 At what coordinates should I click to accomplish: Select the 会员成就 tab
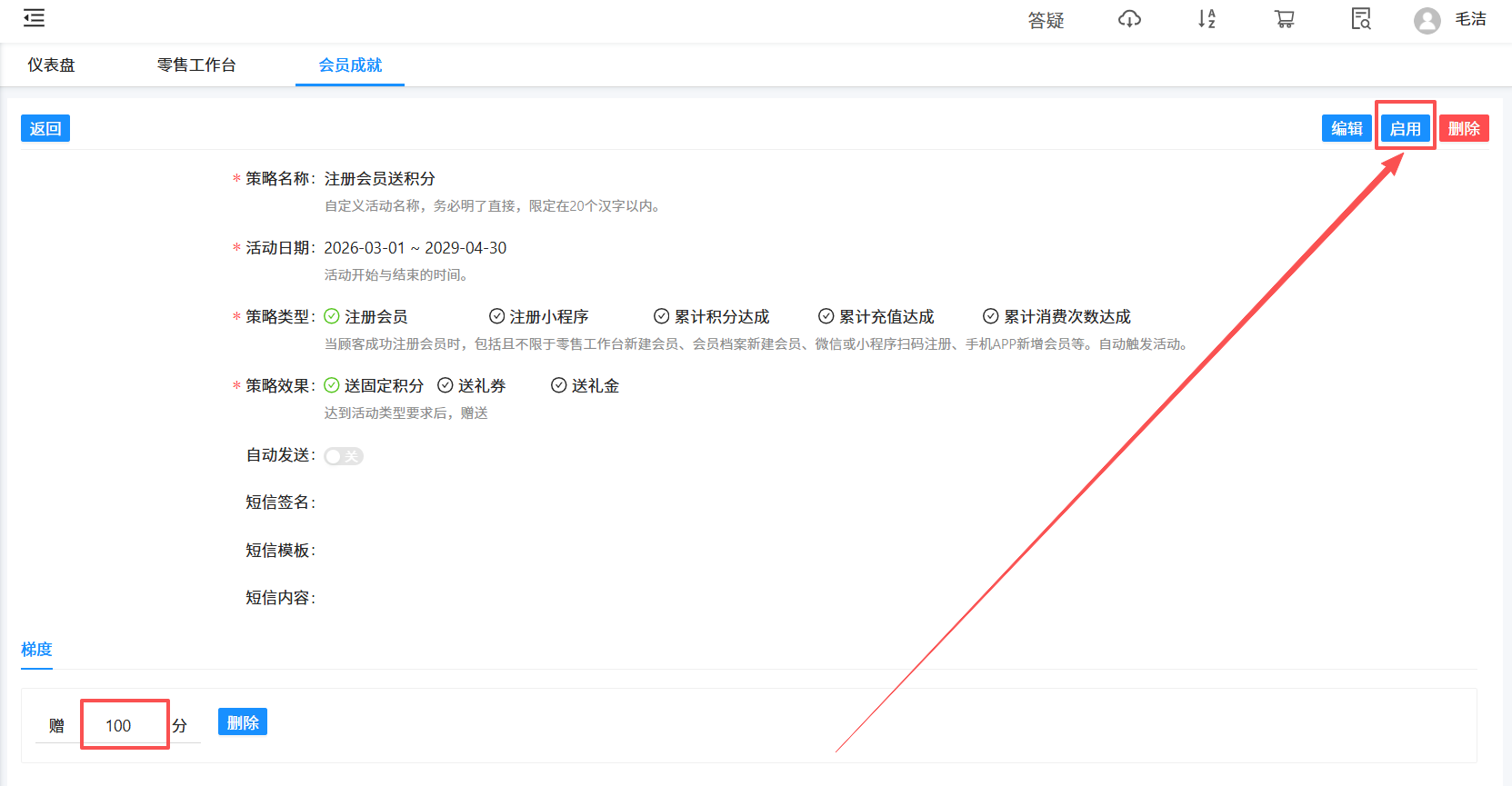click(x=350, y=65)
